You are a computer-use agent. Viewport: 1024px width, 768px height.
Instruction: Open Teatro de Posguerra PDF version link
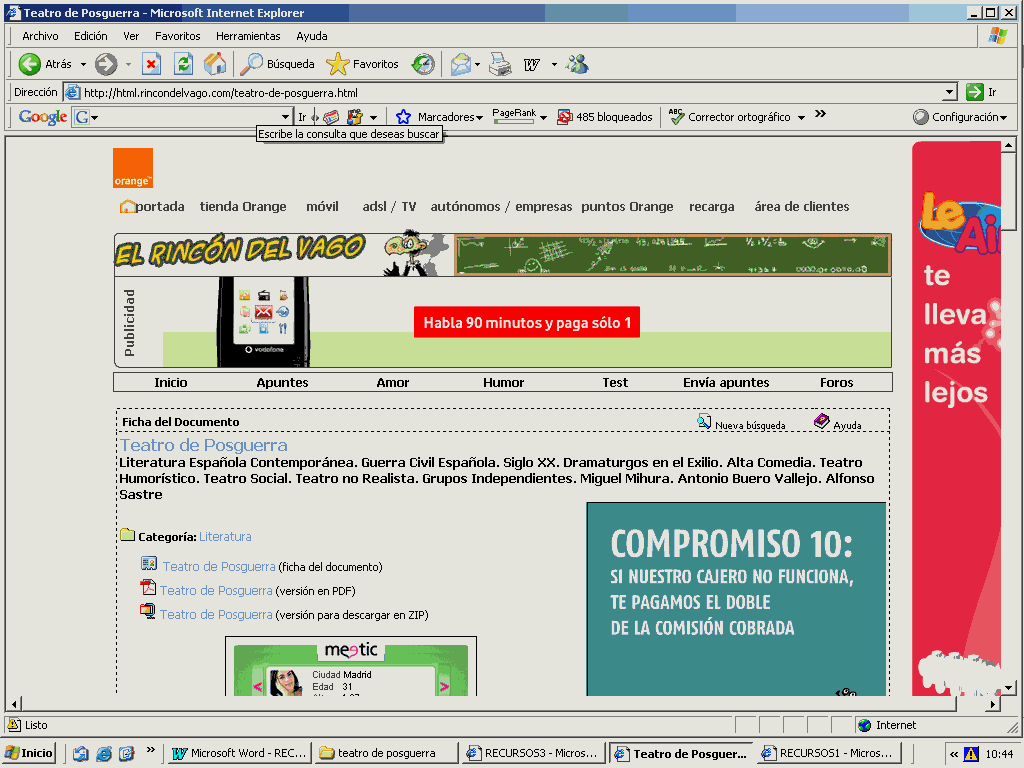coord(216,590)
